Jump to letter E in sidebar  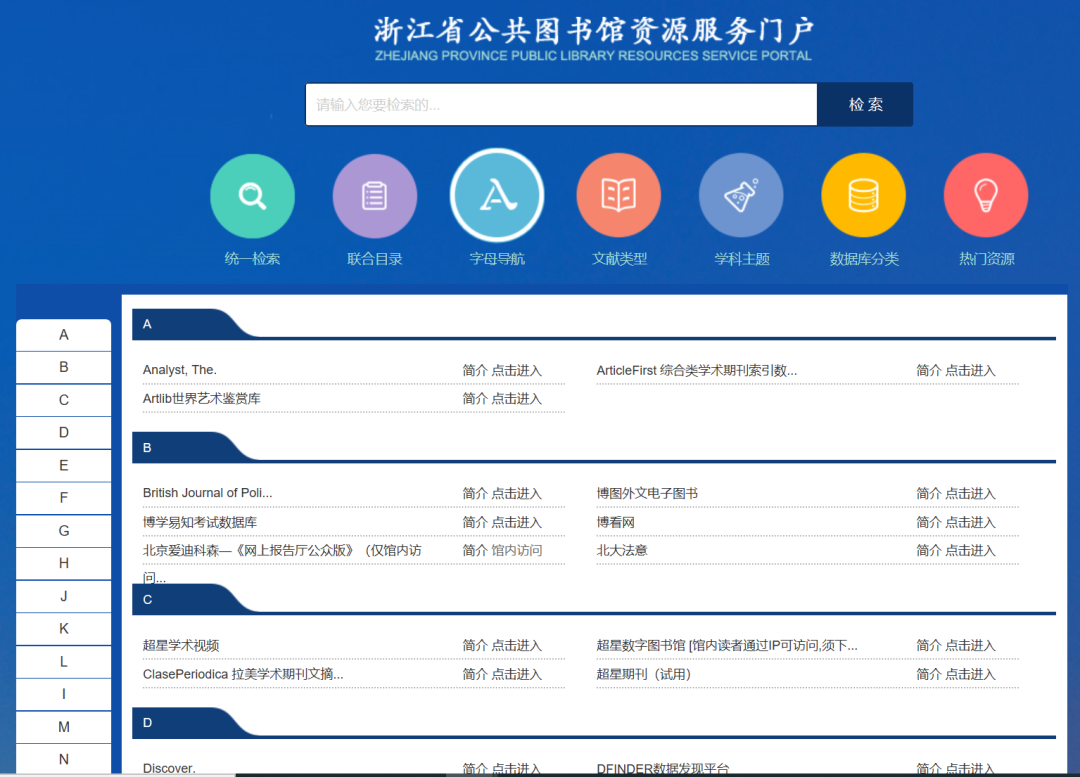pyautogui.click(x=63, y=466)
